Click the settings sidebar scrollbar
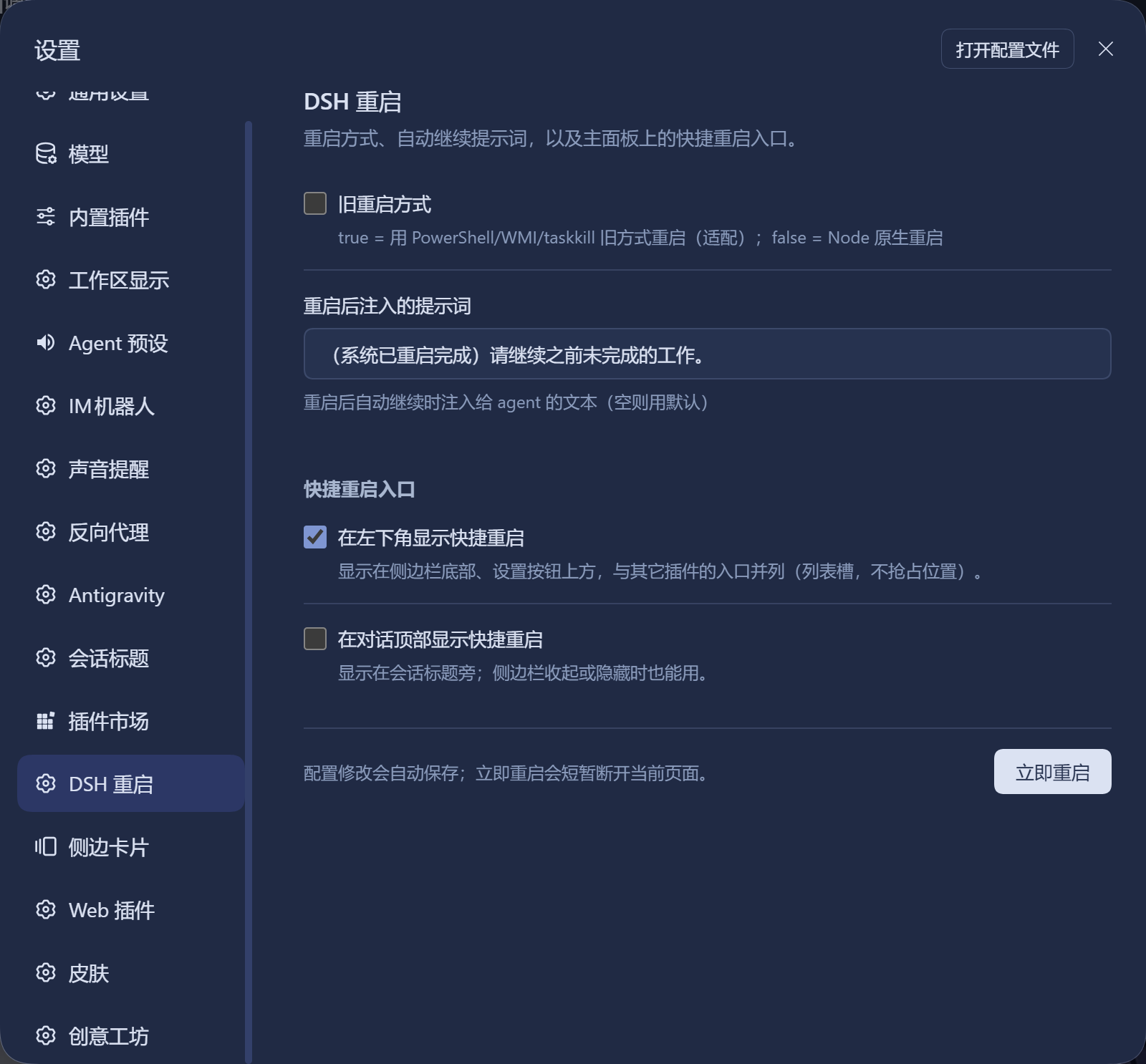The image size is (1146, 1064). [x=249, y=592]
